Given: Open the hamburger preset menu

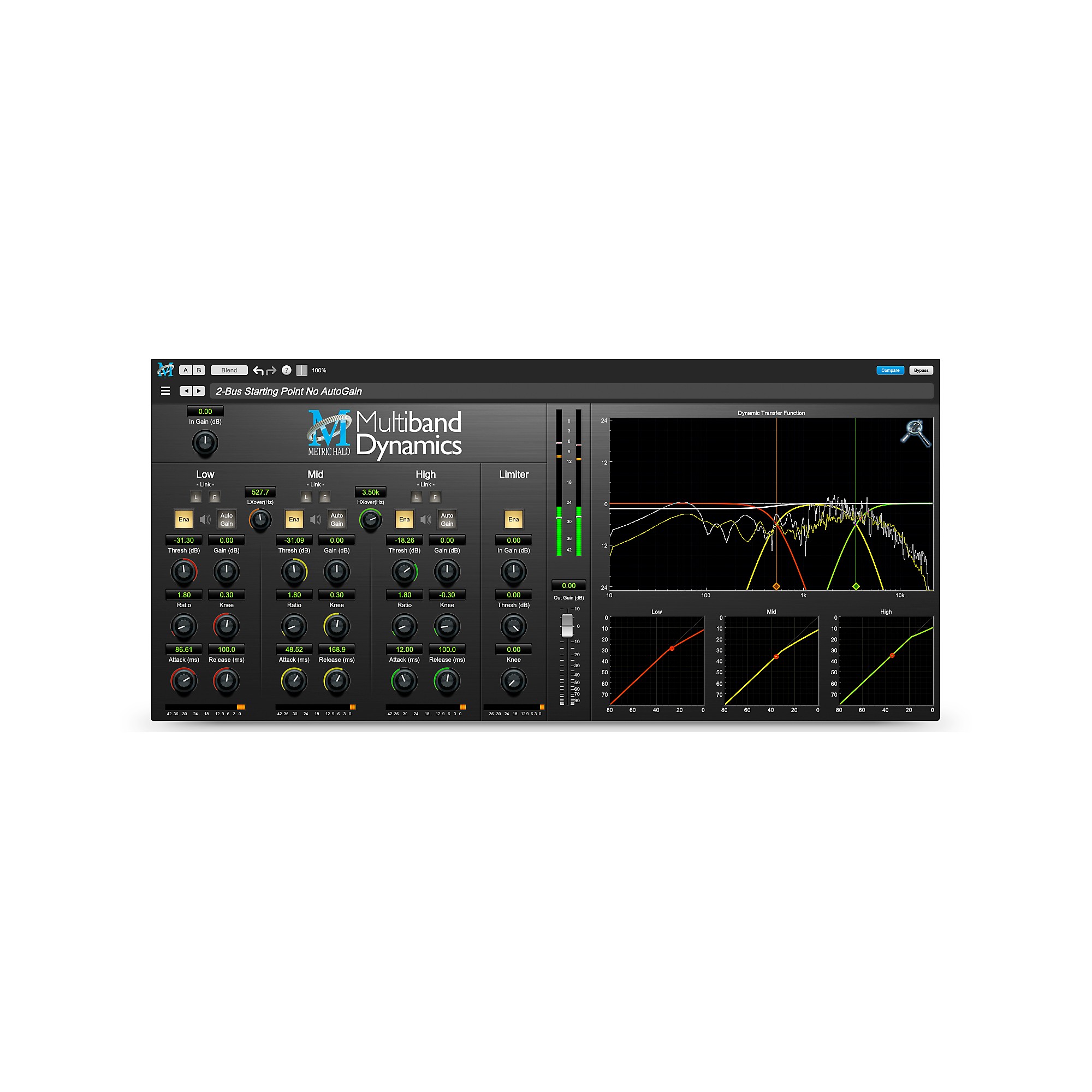Looking at the screenshot, I should click(x=165, y=390).
